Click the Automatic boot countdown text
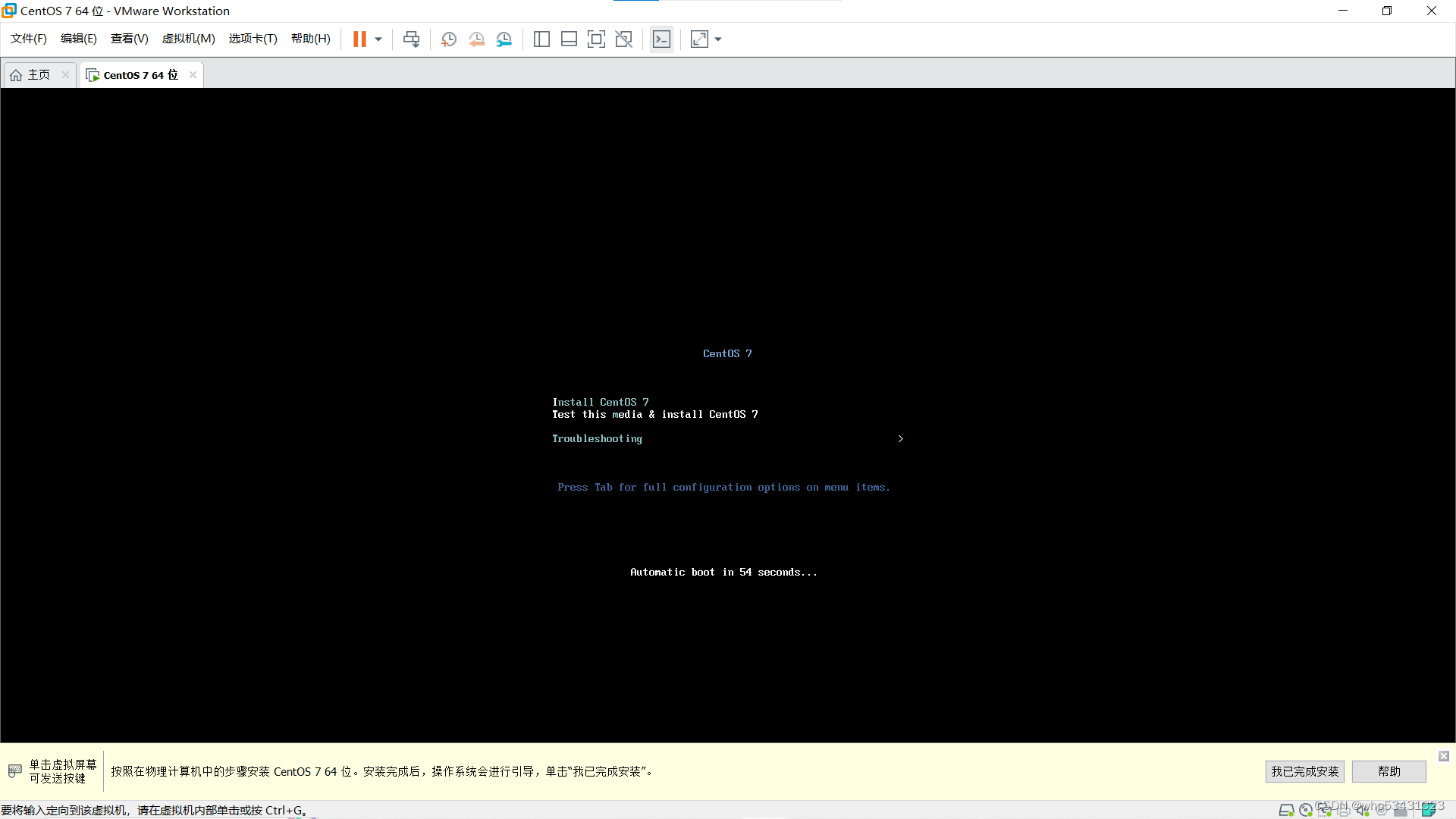 coord(724,572)
